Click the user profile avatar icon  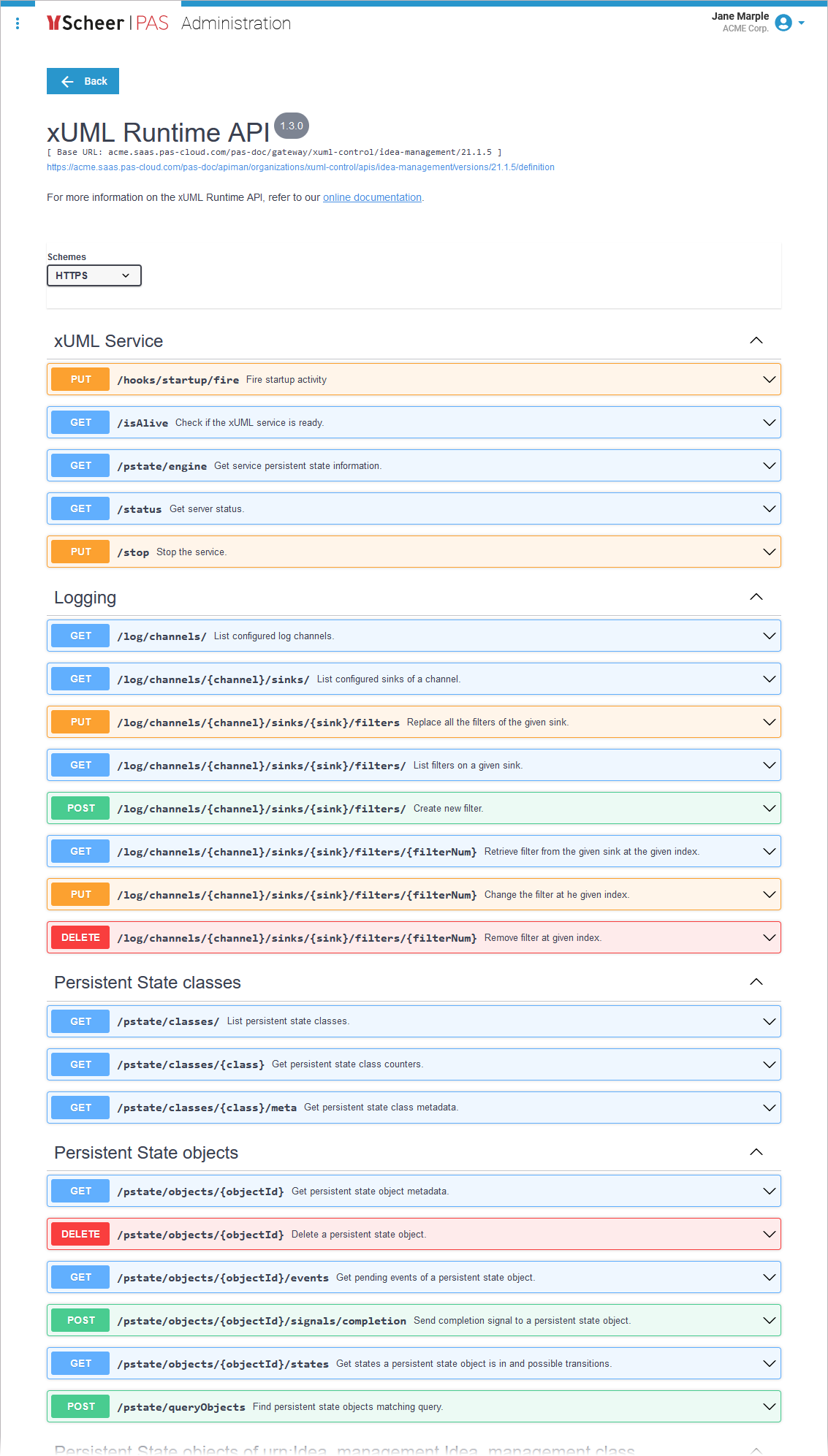tap(783, 23)
